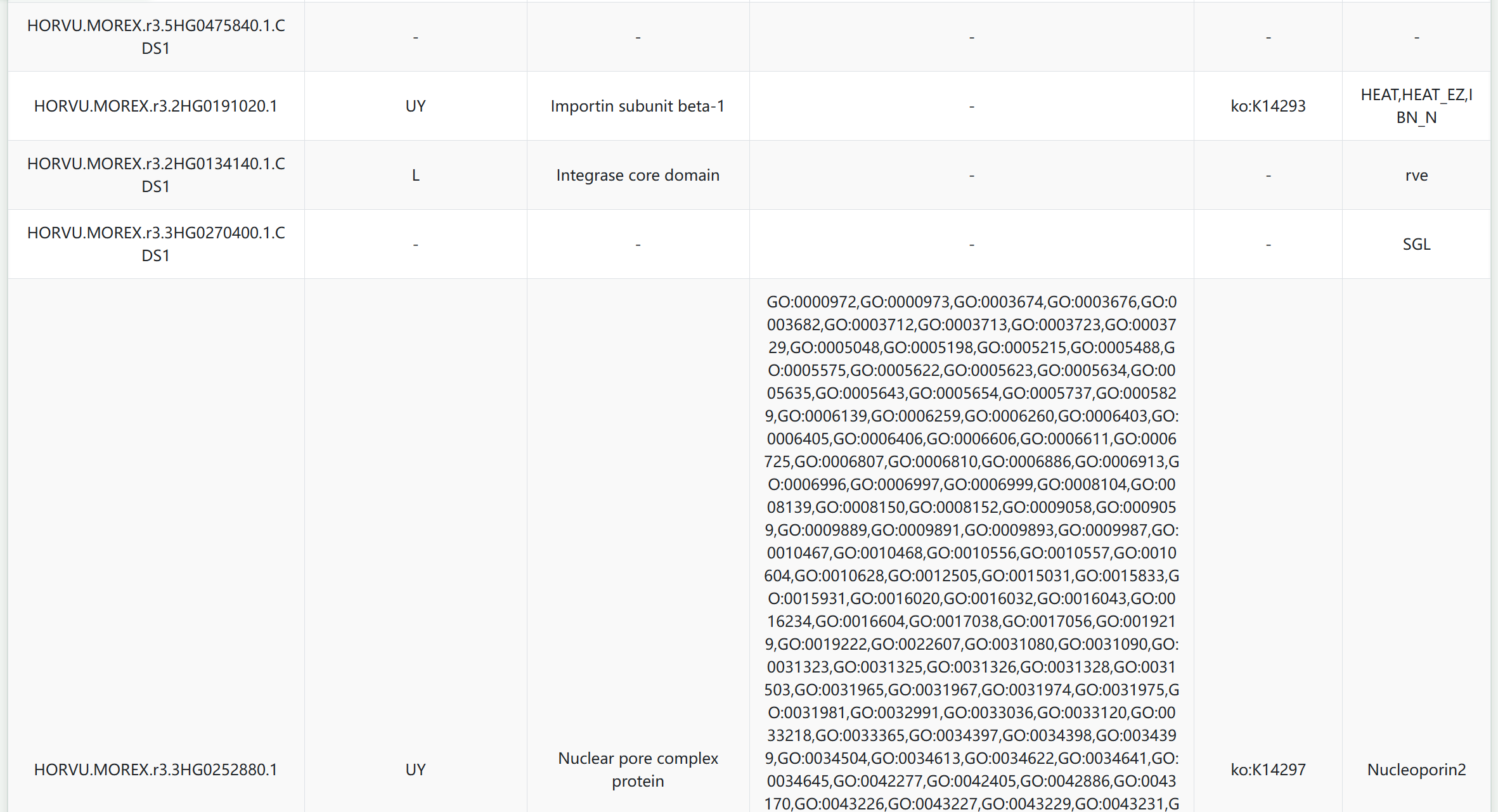This screenshot has width=1498, height=812.
Task: Click the ko:K14293 KEGG entry
Action: 1268,106
